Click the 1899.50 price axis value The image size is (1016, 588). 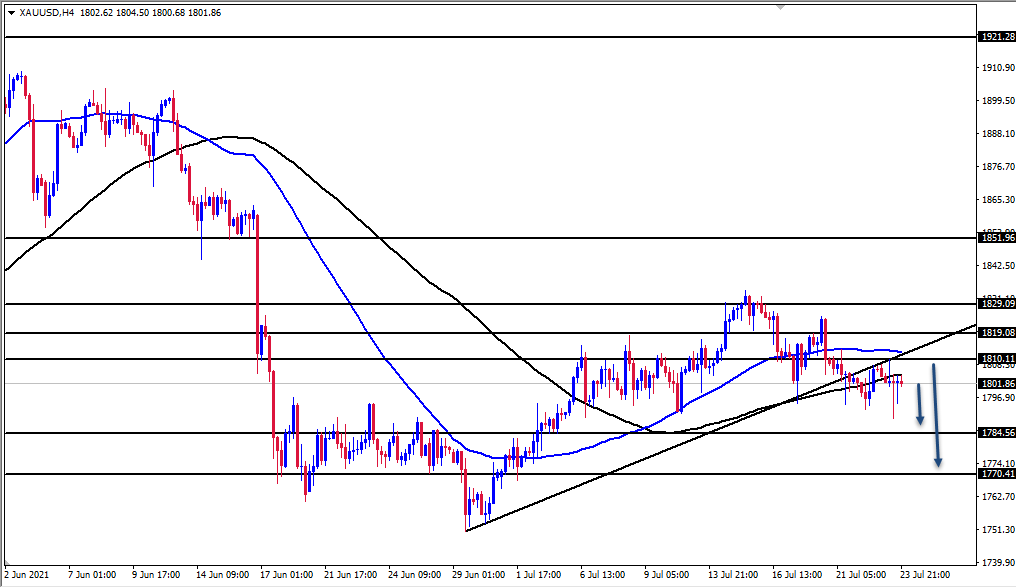click(998, 100)
